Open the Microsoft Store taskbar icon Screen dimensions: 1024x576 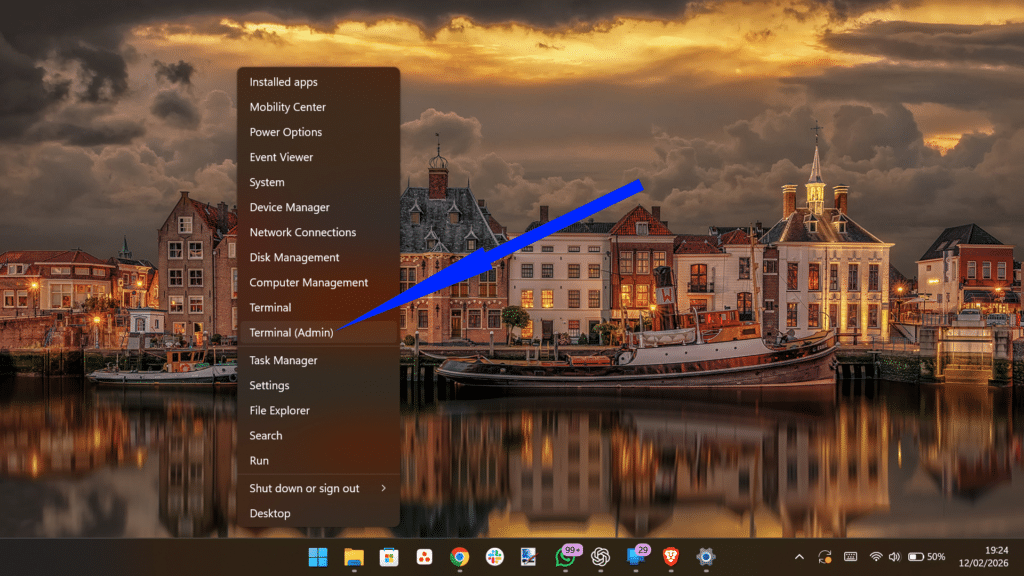tap(390, 557)
